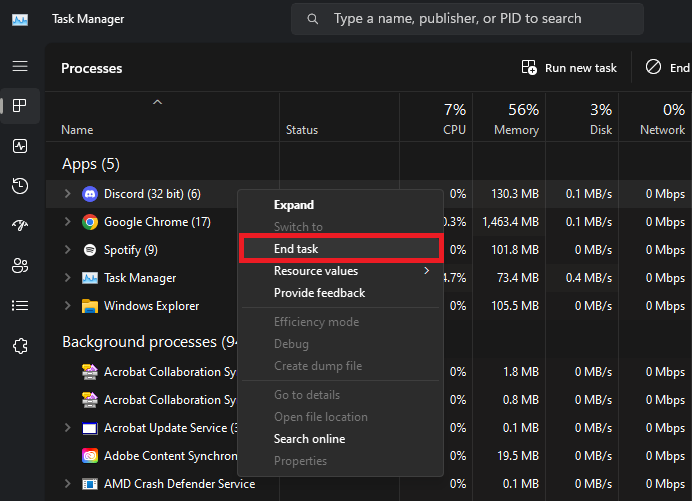Expand the Windows Explorer process group
This screenshot has height=501, width=692.
pyautogui.click(x=68, y=305)
